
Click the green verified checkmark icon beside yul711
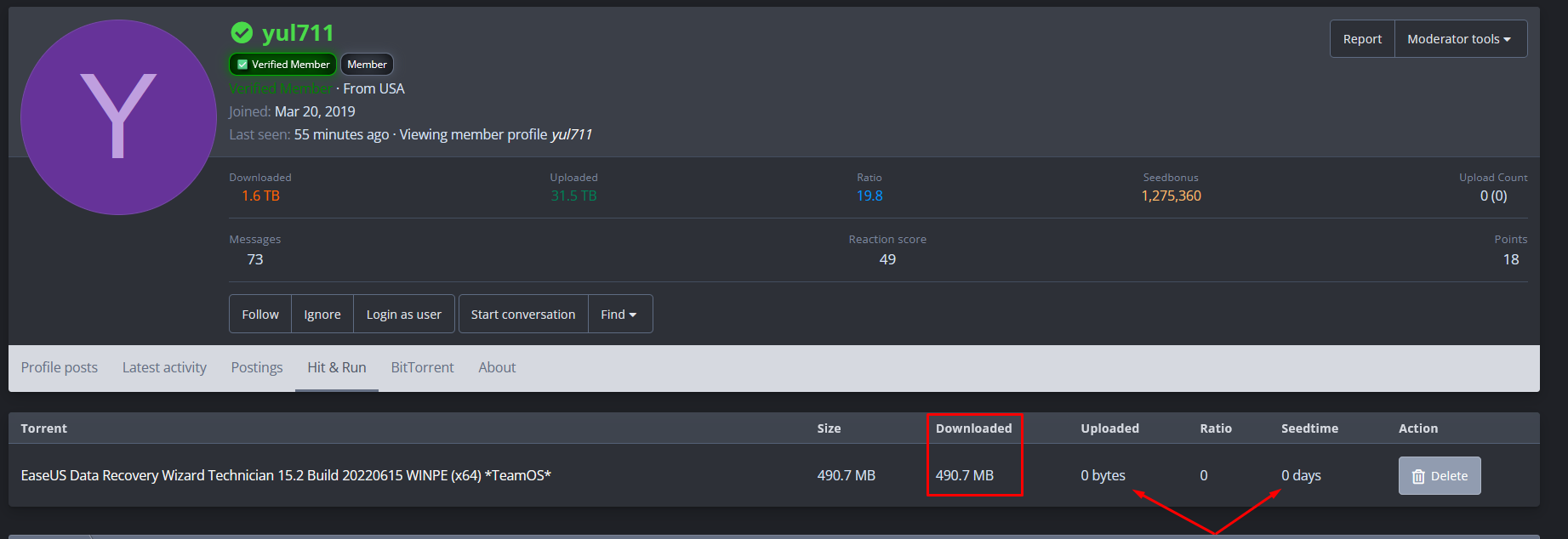pyautogui.click(x=242, y=33)
